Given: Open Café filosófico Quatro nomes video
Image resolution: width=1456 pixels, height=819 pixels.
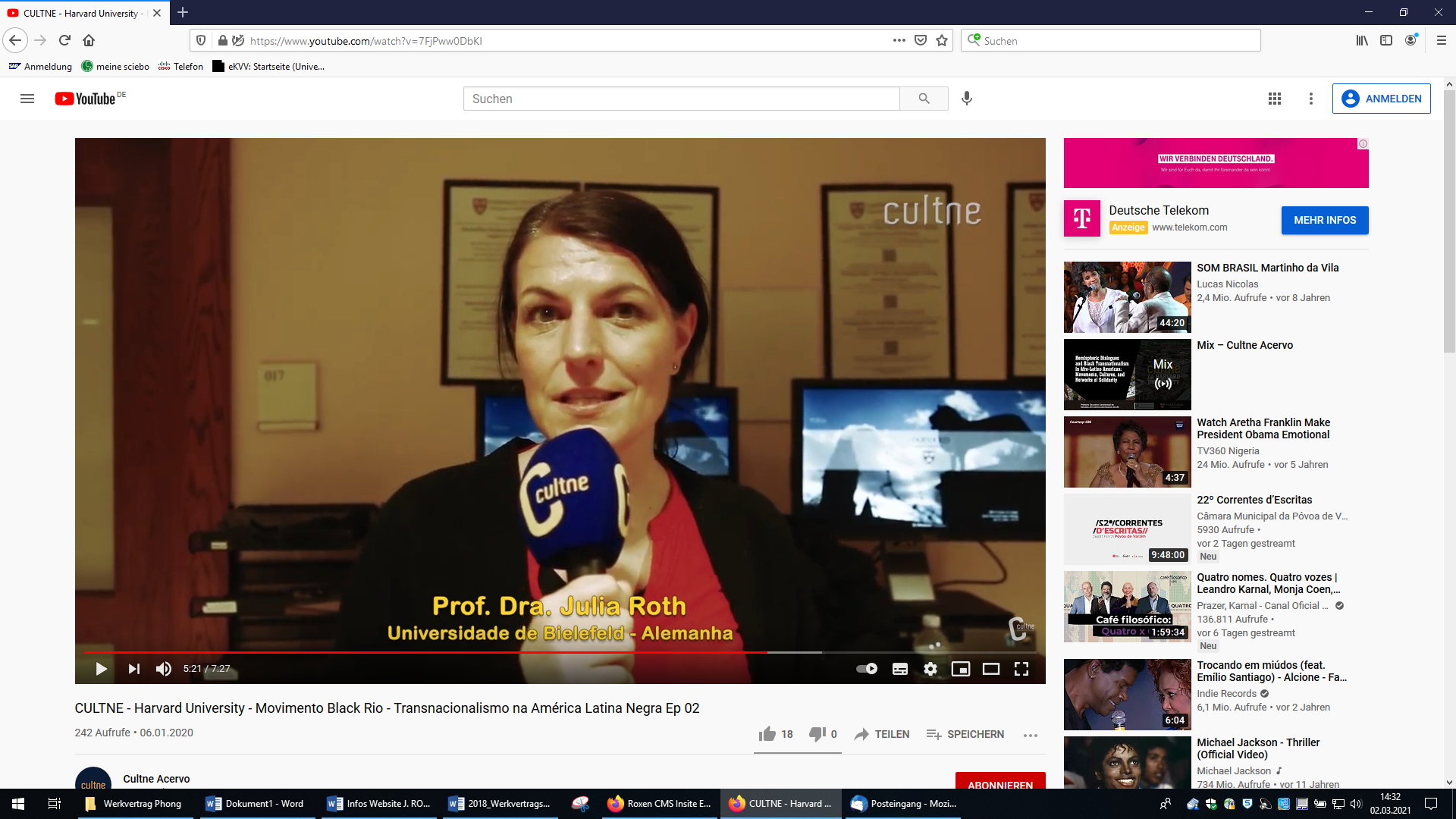Looking at the screenshot, I should coord(1127,607).
